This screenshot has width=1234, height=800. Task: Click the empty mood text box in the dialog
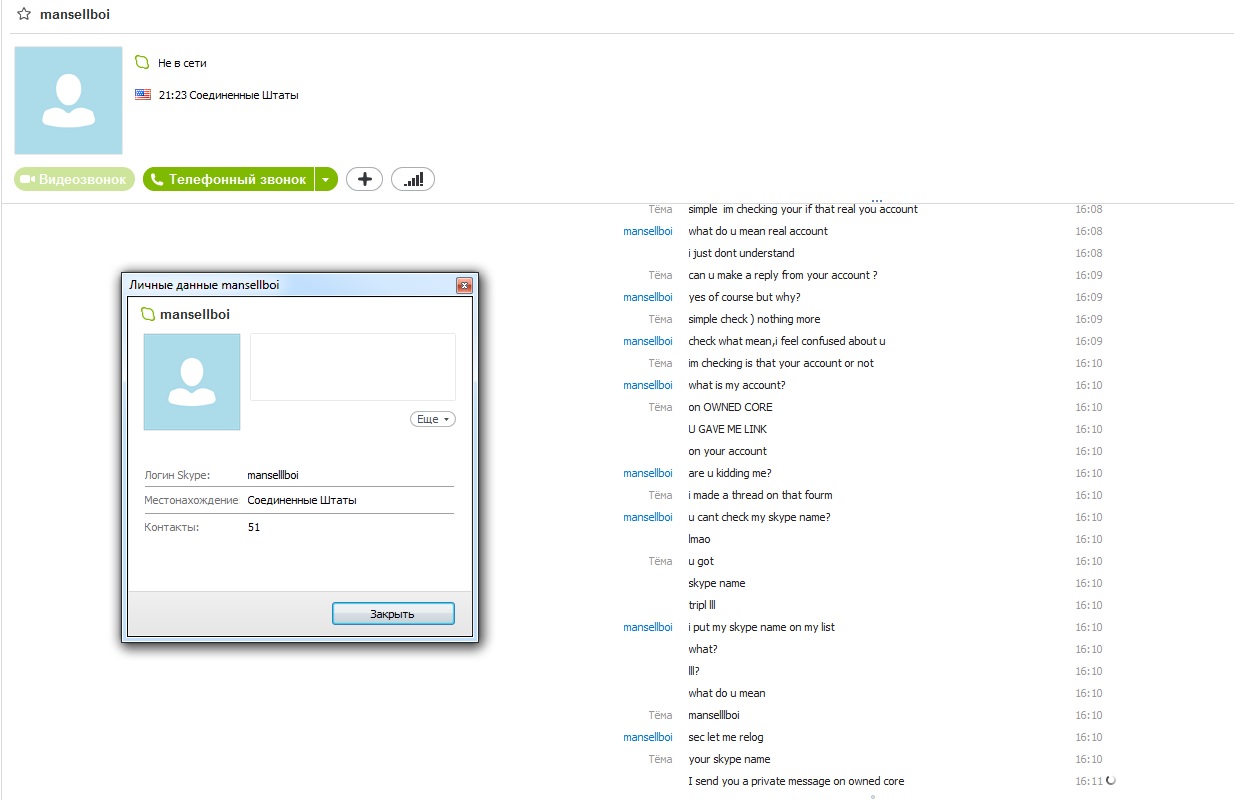[353, 367]
